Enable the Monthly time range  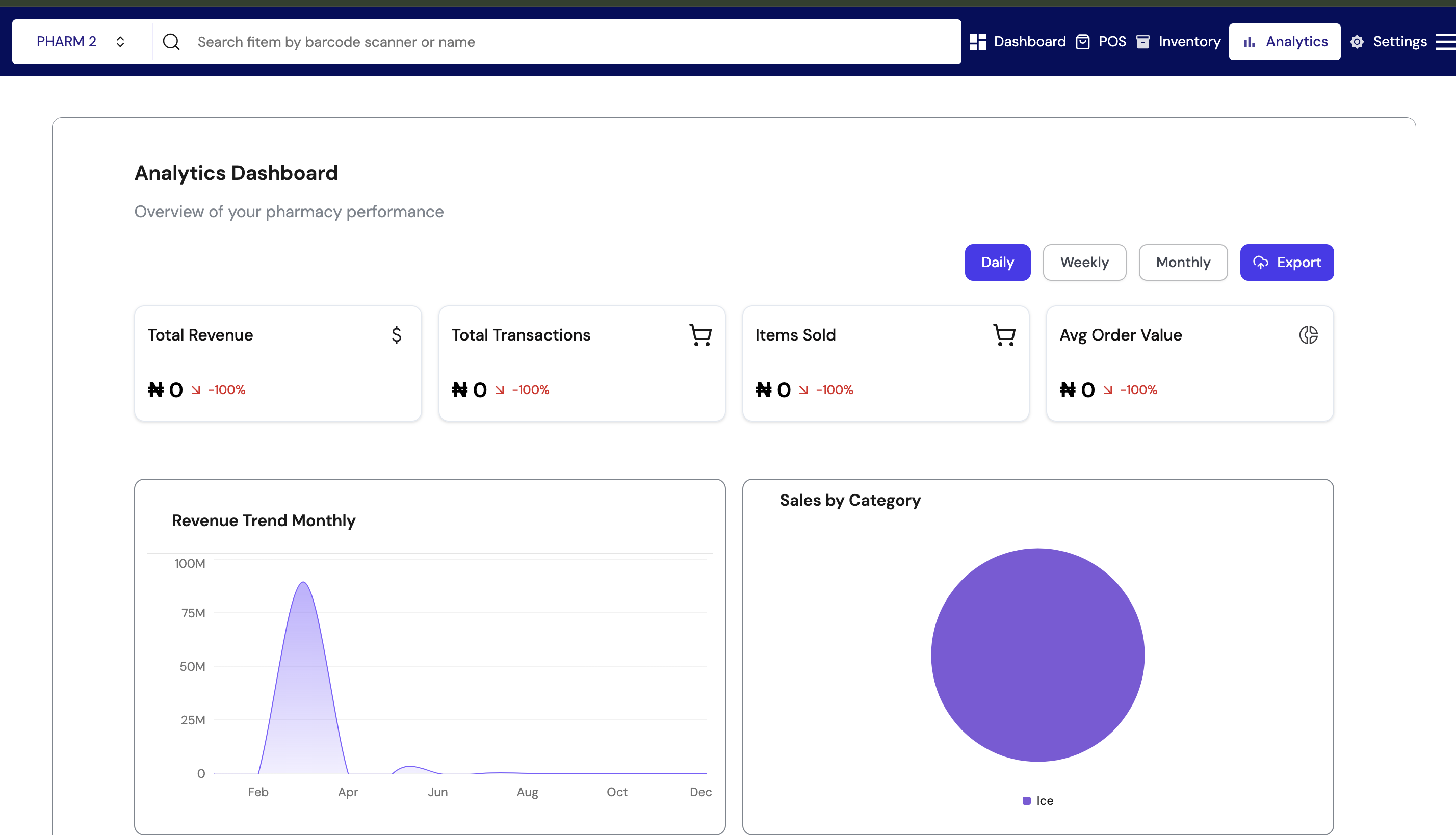tap(1183, 262)
